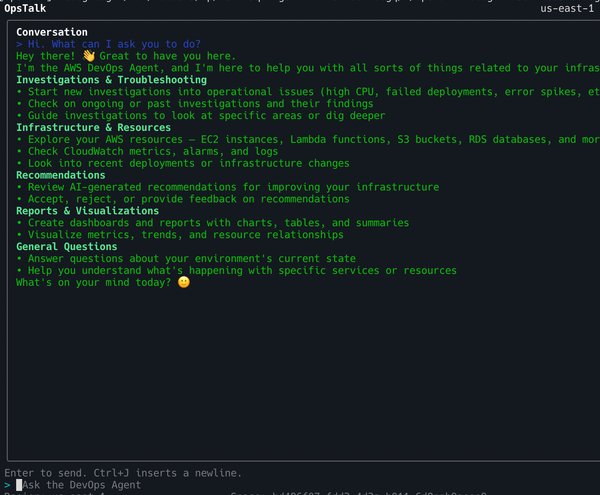
Task: Click "Answer questions about your environment's current state"
Action: [186, 258]
